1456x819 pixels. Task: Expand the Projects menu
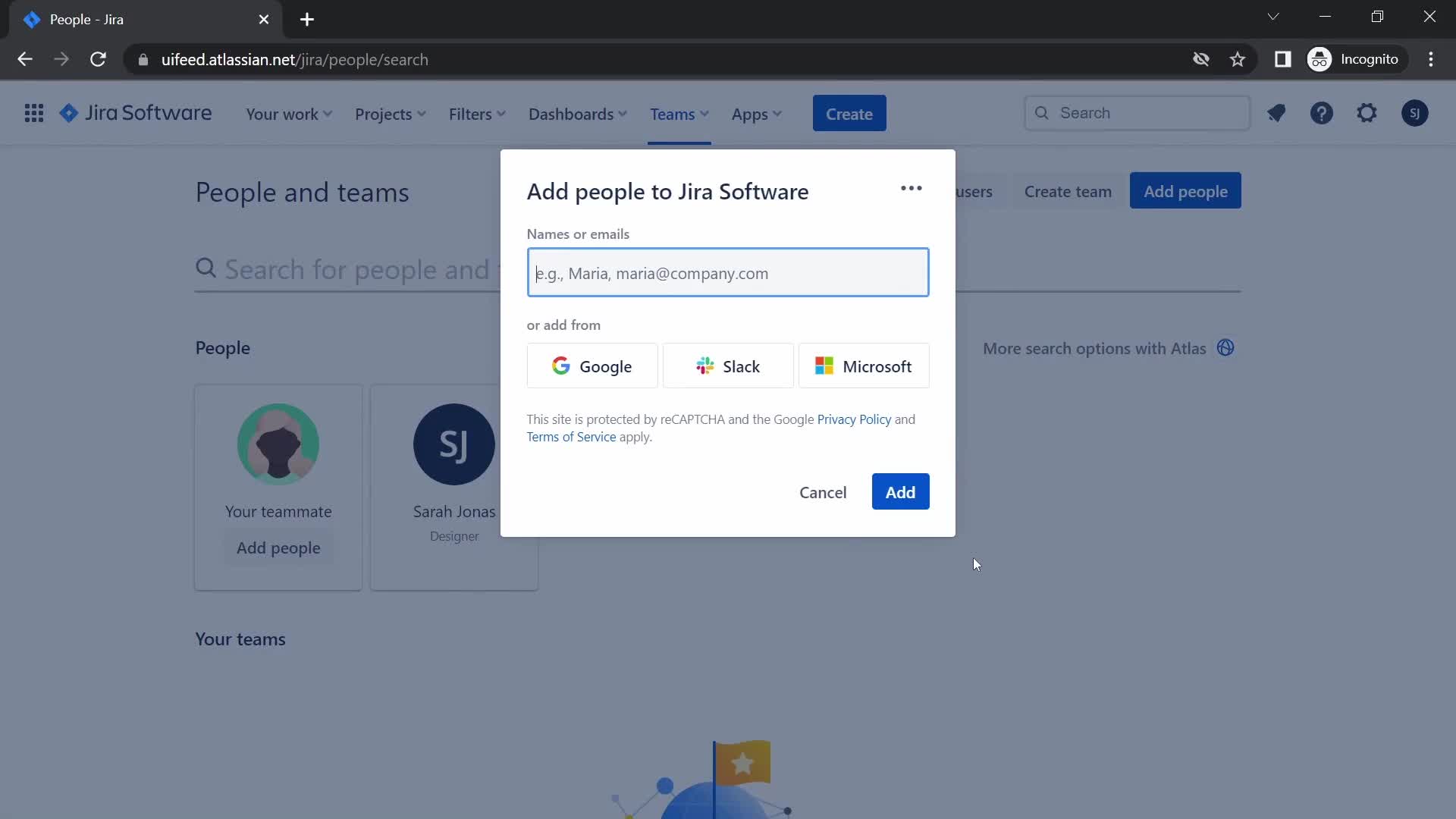pyautogui.click(x=391, y=115)
